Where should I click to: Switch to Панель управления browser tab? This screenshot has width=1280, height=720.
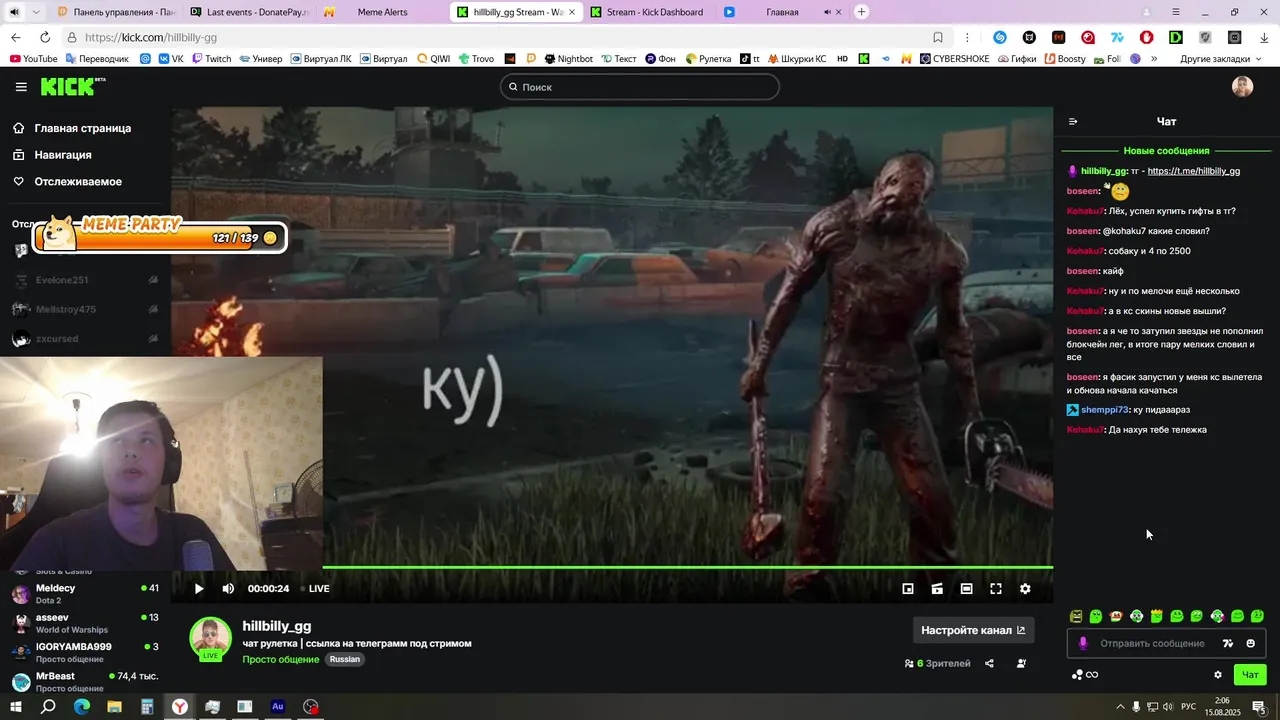point(115,12)
